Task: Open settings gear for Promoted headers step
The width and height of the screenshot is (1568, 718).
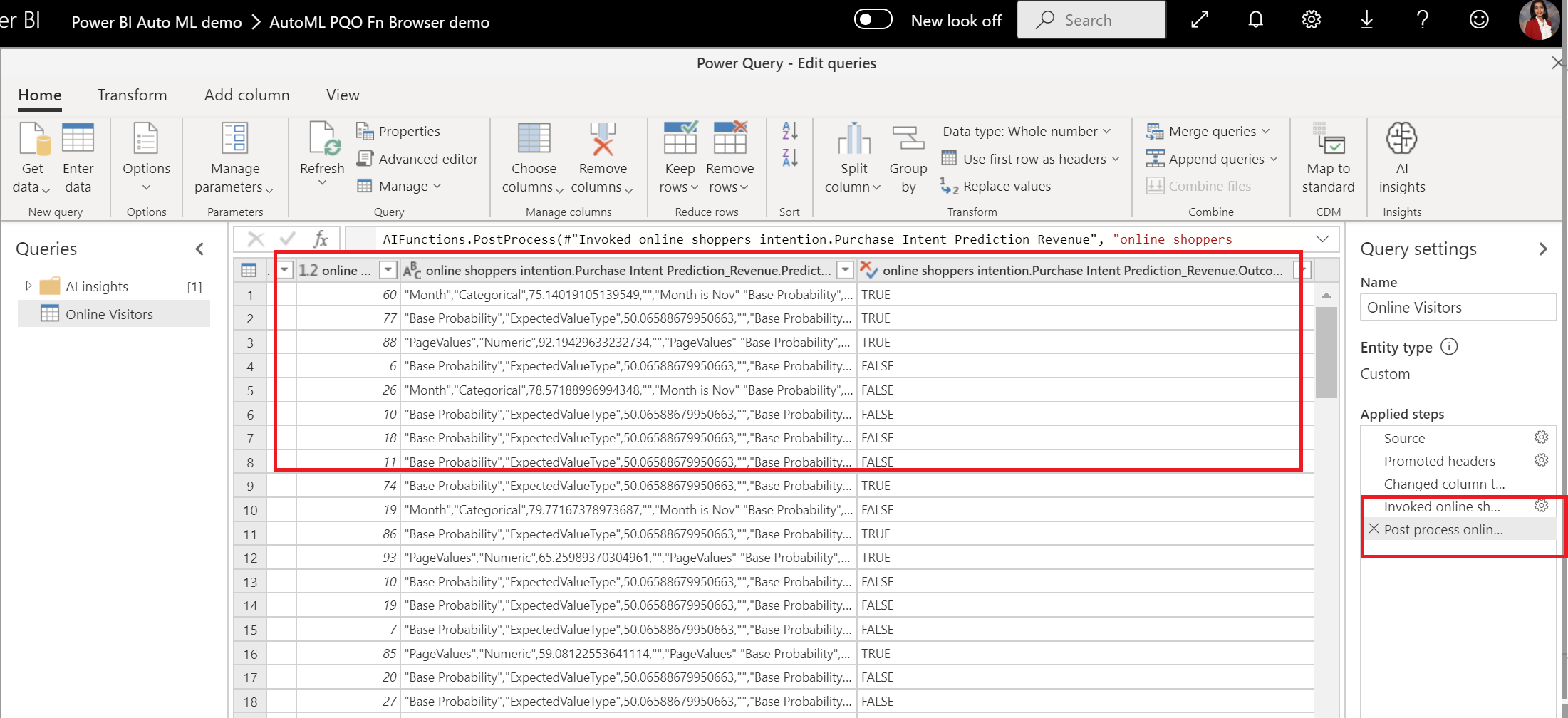Action: [x=1541, y=460]
